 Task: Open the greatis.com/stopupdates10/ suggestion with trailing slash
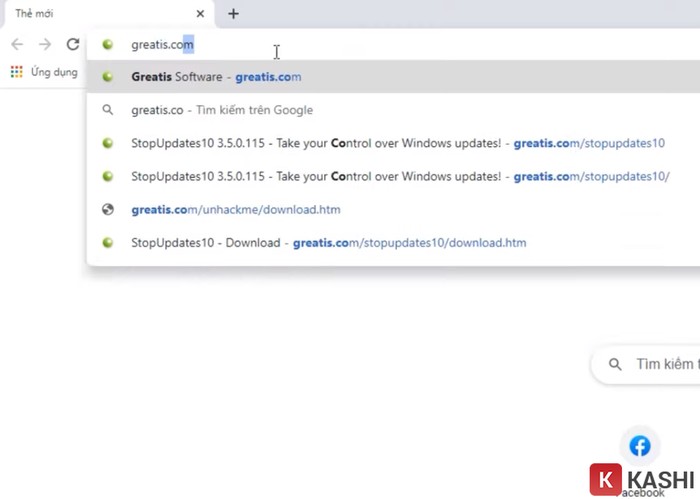[400, 177]
